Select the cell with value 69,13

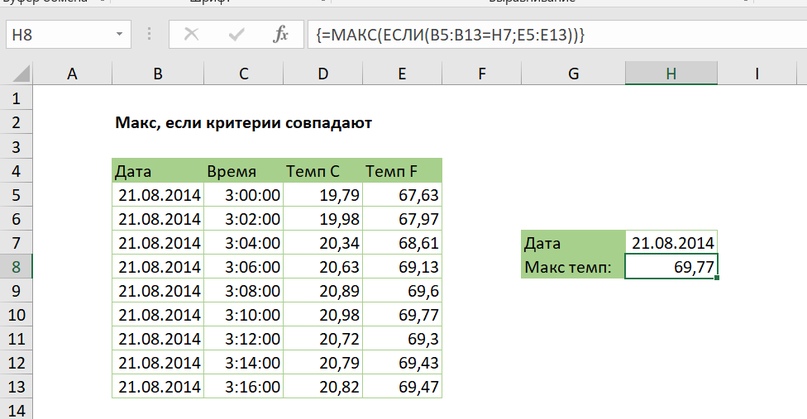coord(402,267)
